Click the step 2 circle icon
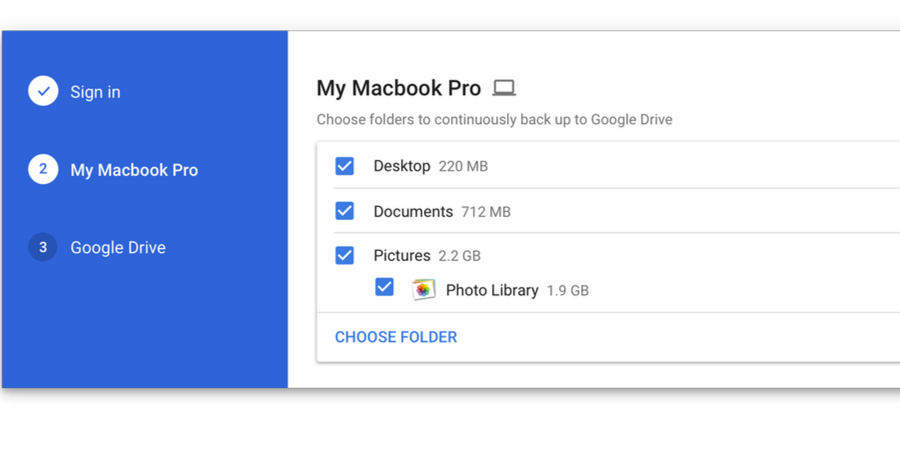Screen dimensions: 900x450 click(x=43, y=170)
